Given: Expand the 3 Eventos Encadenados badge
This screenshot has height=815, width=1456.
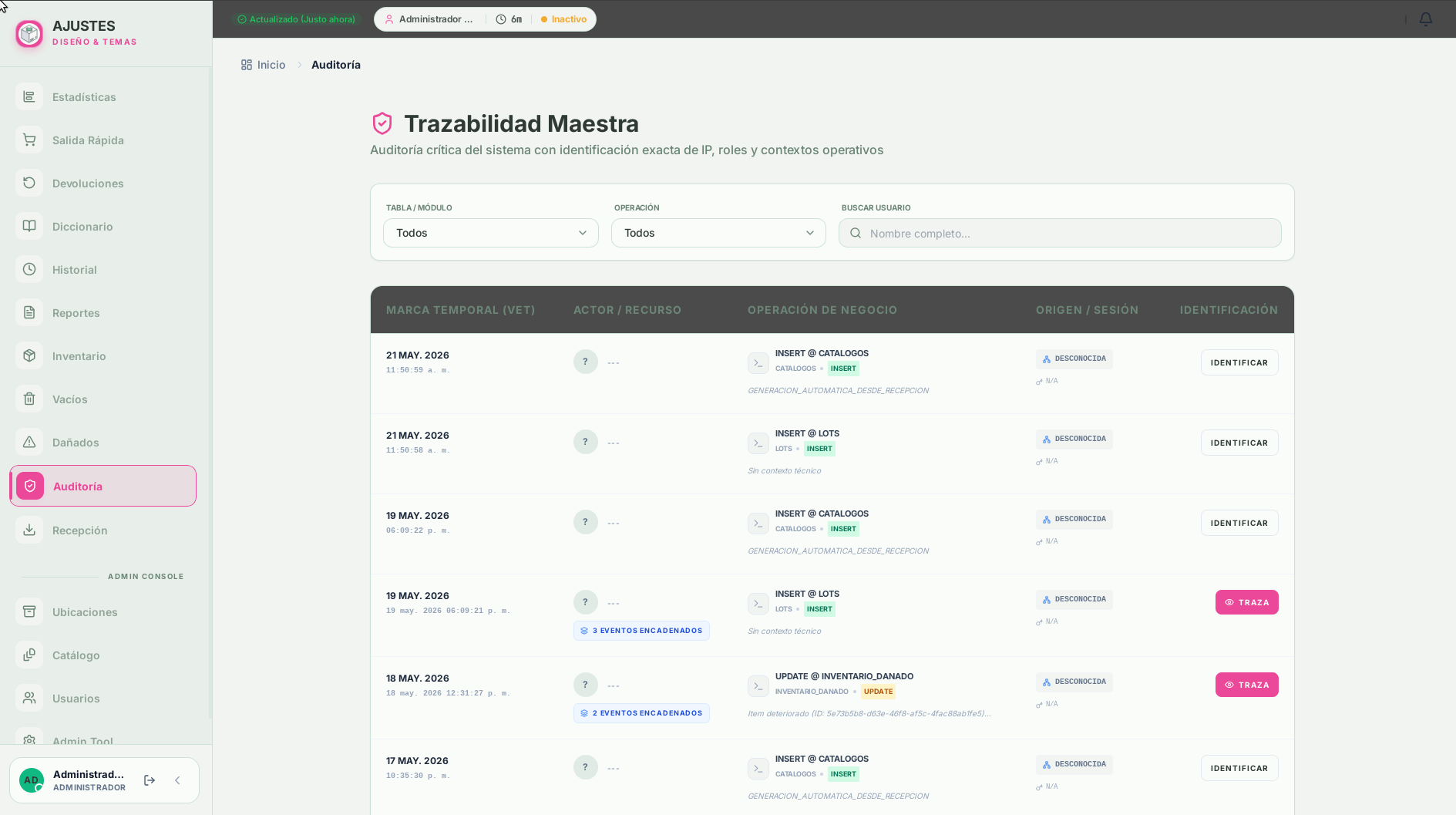Looking at the screenshot, I should click(x=641, y=631).
